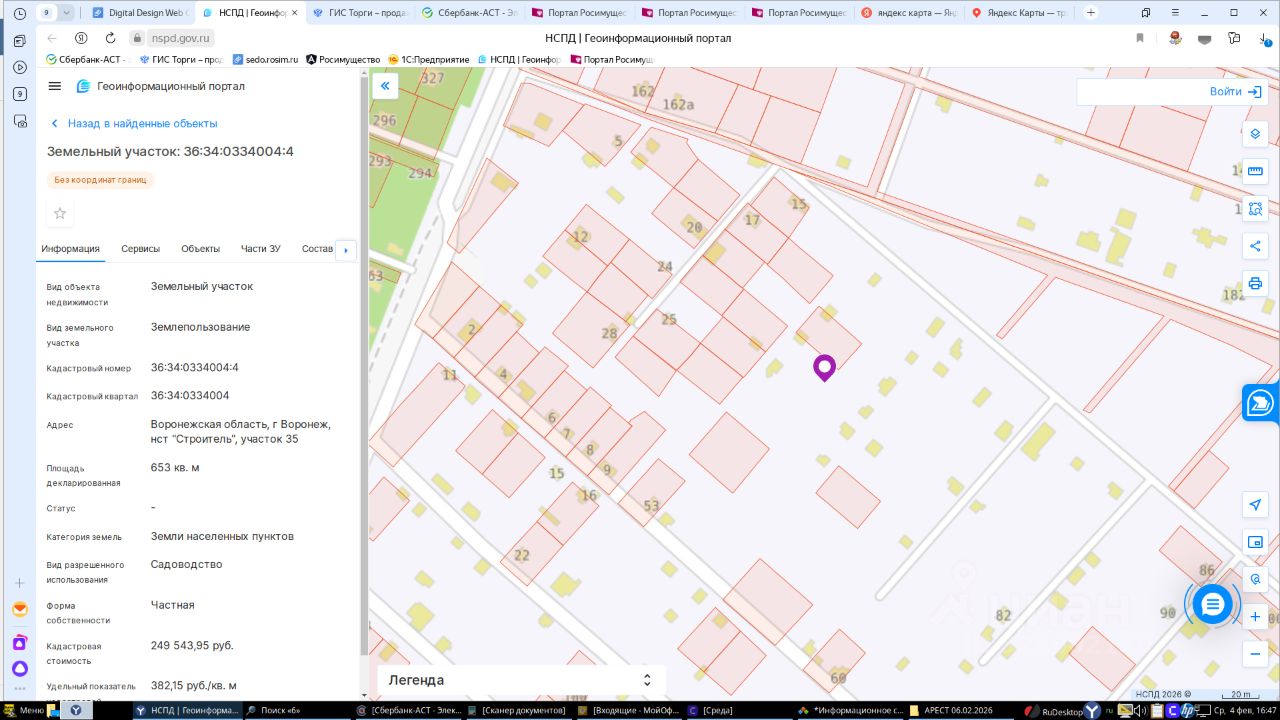Open the tab group dropdown in browser

(67, 13)
